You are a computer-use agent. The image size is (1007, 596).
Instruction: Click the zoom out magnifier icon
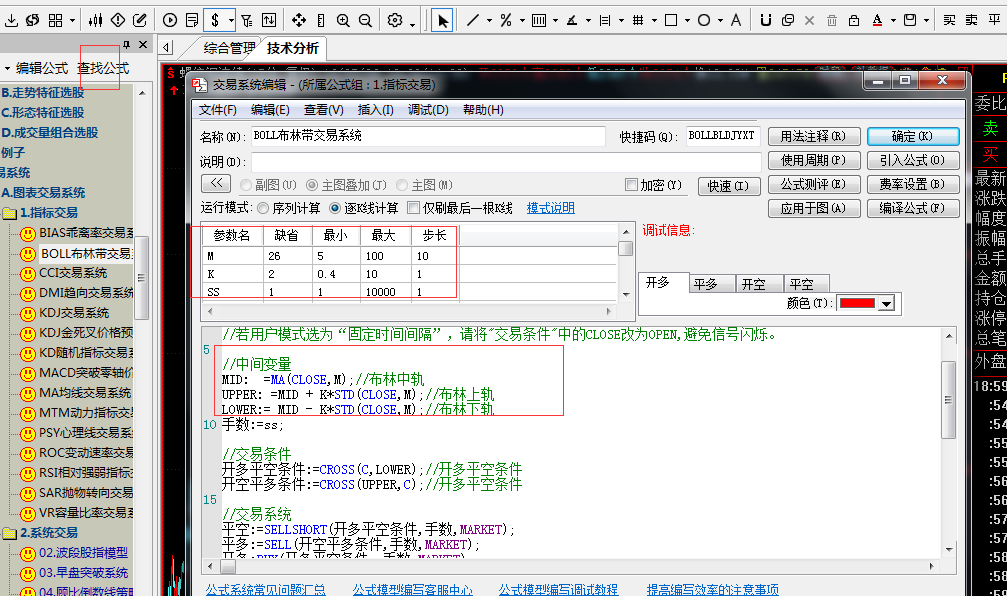pyautogui.click(x=365, y=21)
